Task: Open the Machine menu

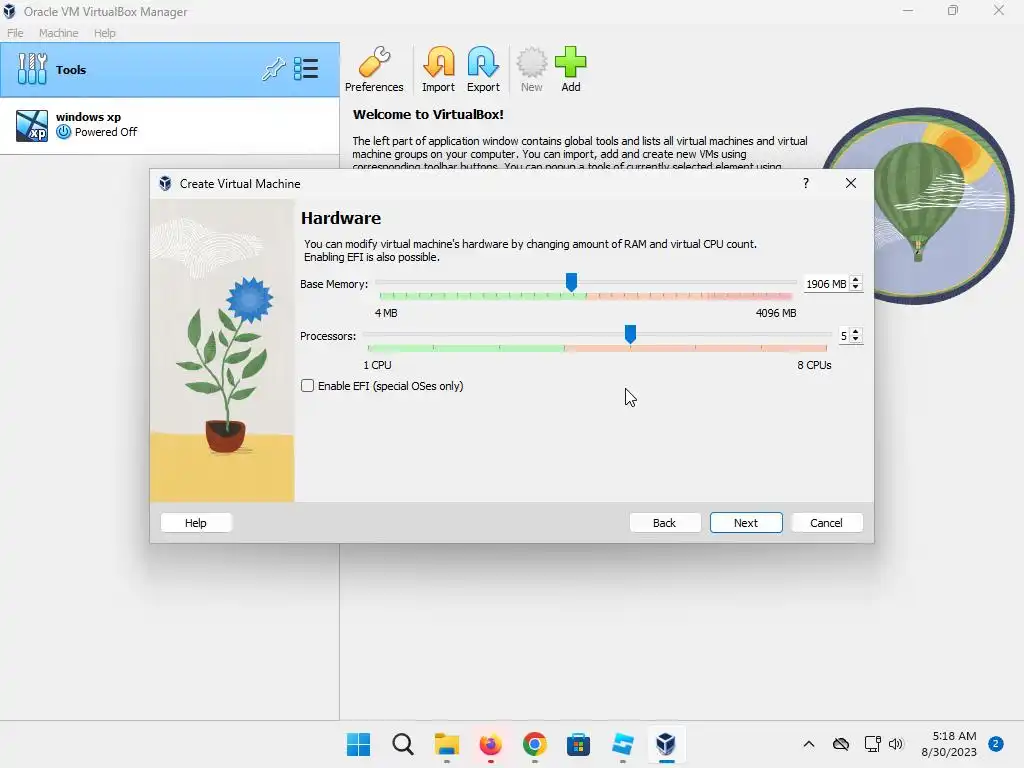Action: (x=58, y=33)
